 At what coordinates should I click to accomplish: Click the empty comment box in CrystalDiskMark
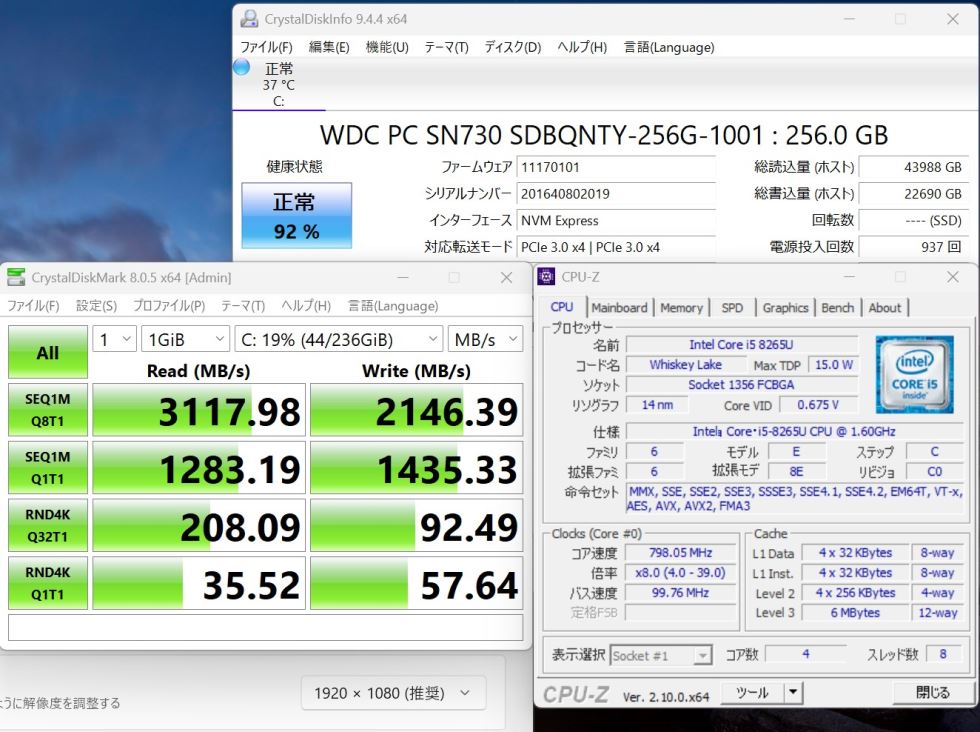pos(266,627)
